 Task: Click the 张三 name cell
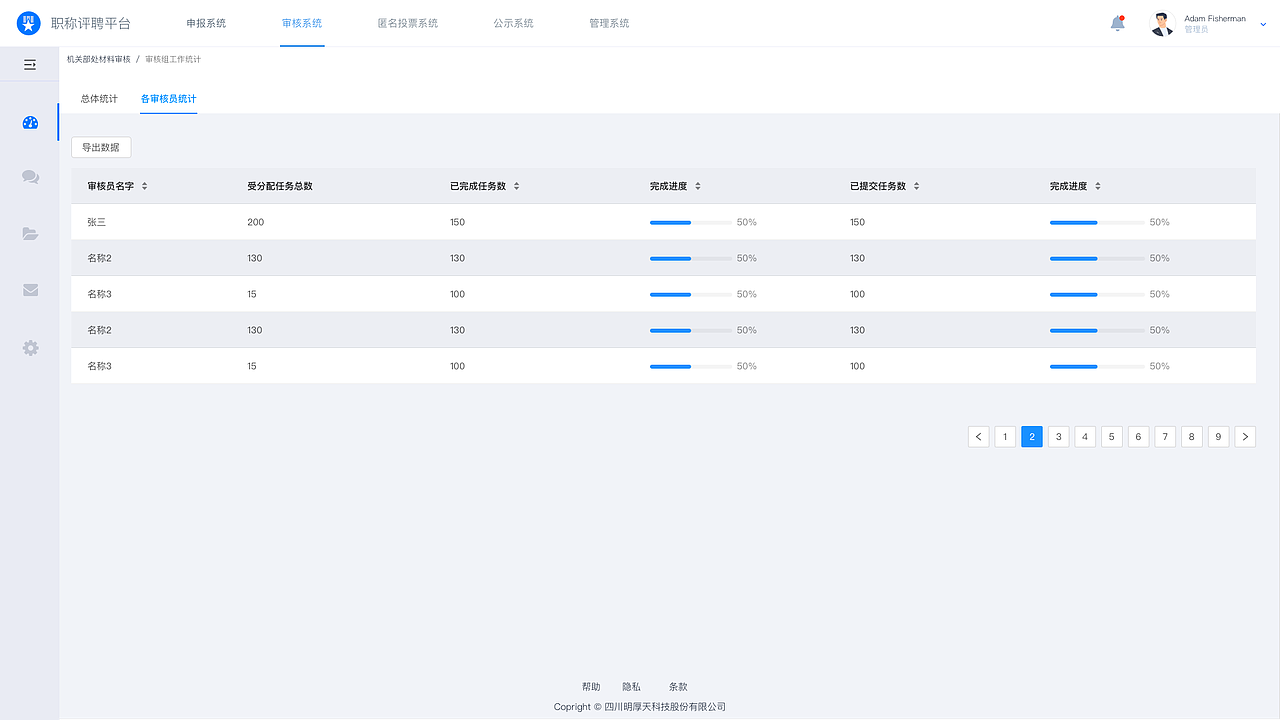click(x=97, y=222)
